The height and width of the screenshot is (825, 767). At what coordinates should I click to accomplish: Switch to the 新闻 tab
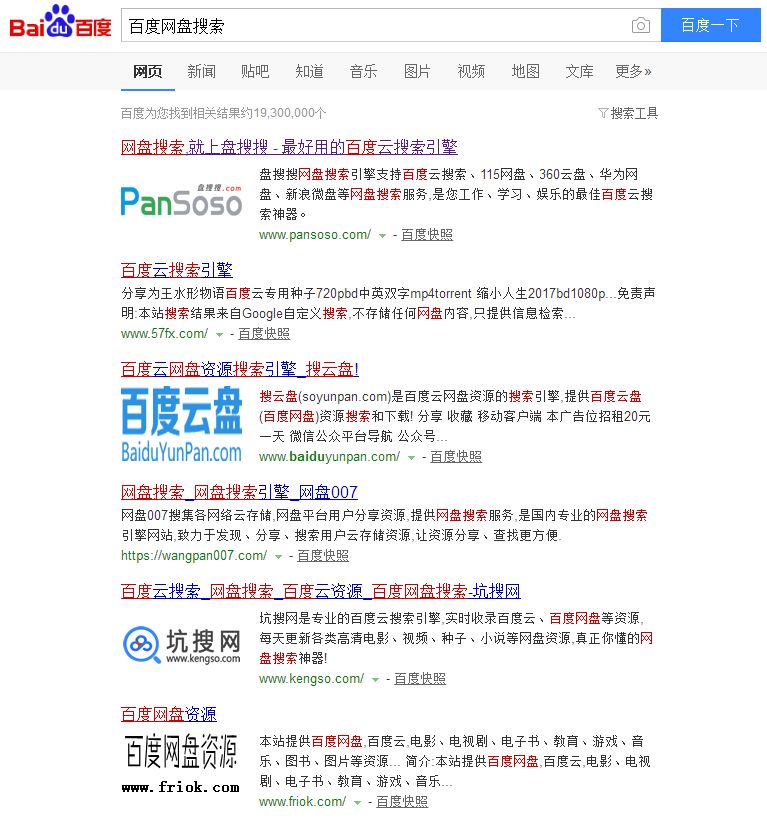click(x=201, y=71)
